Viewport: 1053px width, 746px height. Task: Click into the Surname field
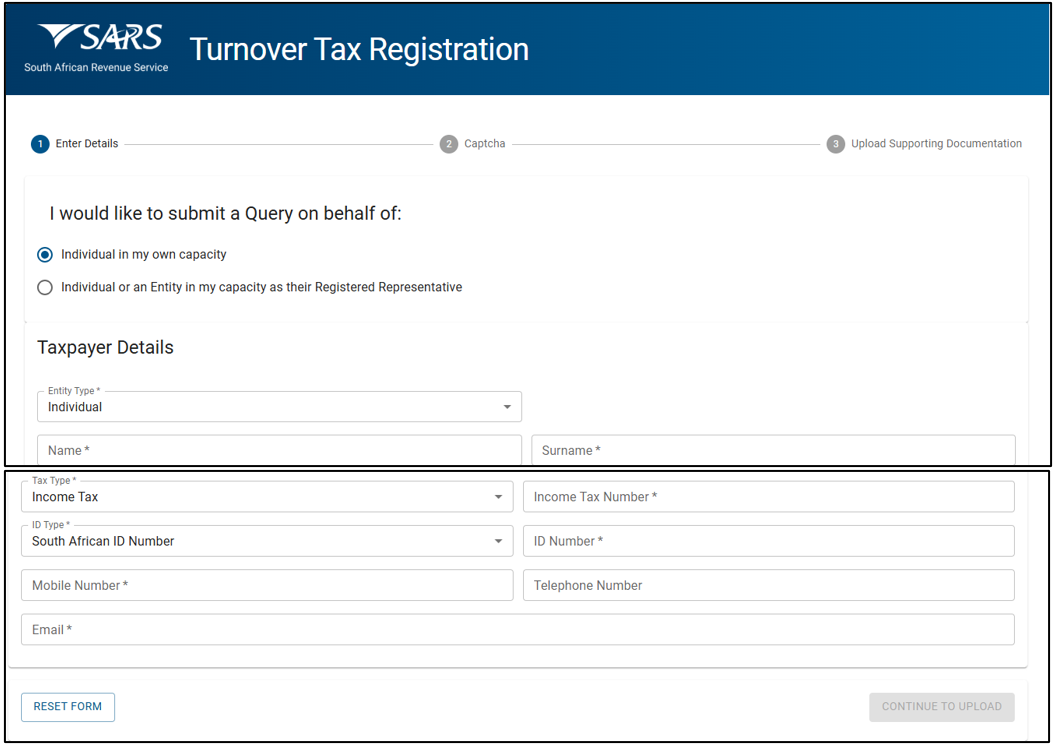(x=773, y=450)
